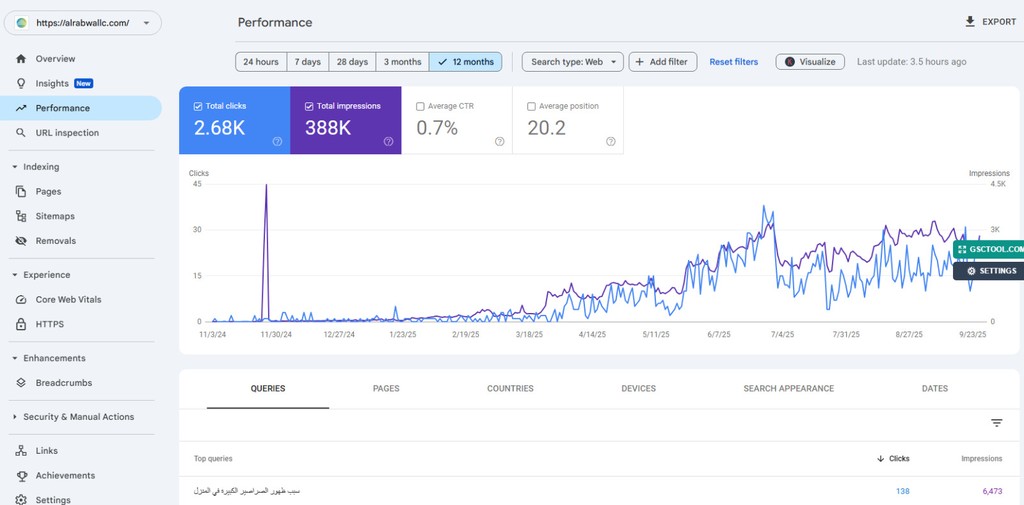Open the Search type: Web dropdown
The width and height of the screenshot is (1024, 505).
[572, 62]
